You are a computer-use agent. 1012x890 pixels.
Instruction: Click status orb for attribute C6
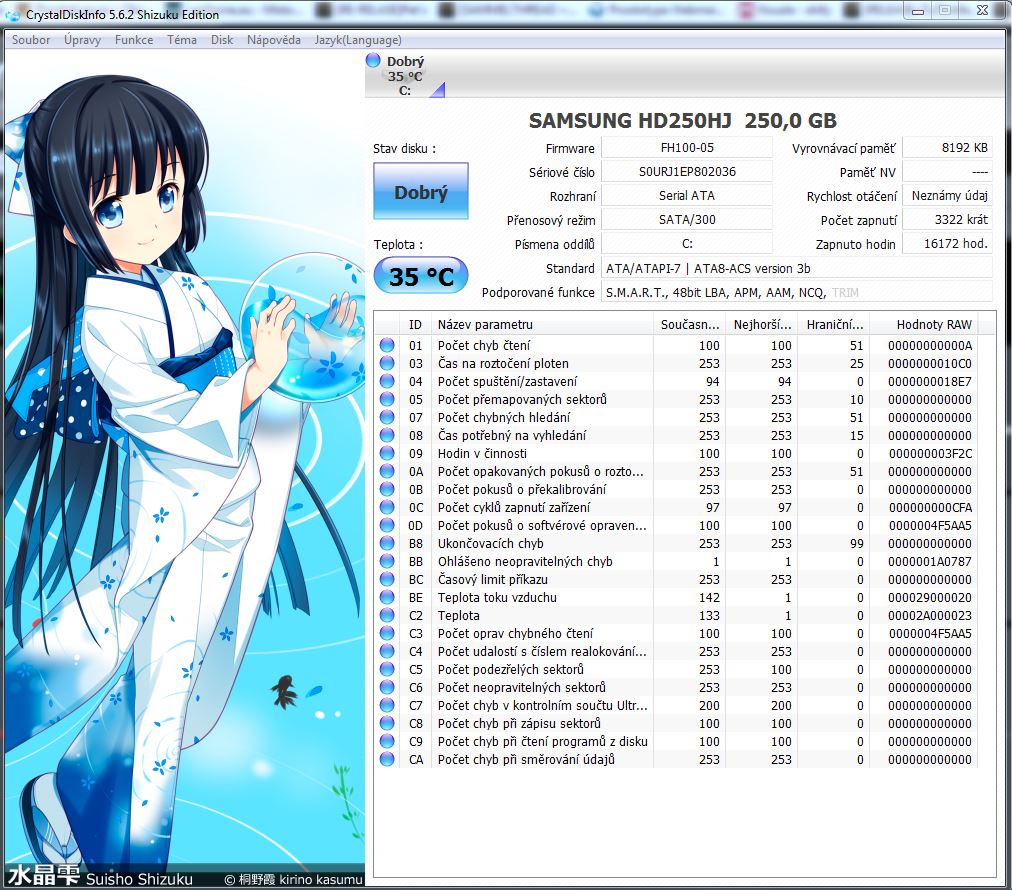click(x=387, y=688)
